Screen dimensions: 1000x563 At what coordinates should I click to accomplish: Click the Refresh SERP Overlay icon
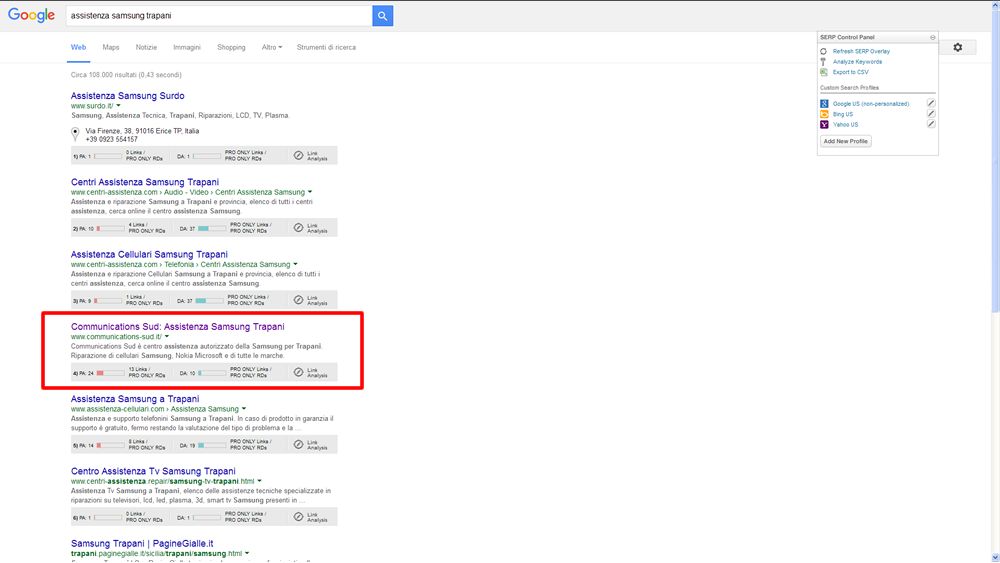(x=823, y=51)
